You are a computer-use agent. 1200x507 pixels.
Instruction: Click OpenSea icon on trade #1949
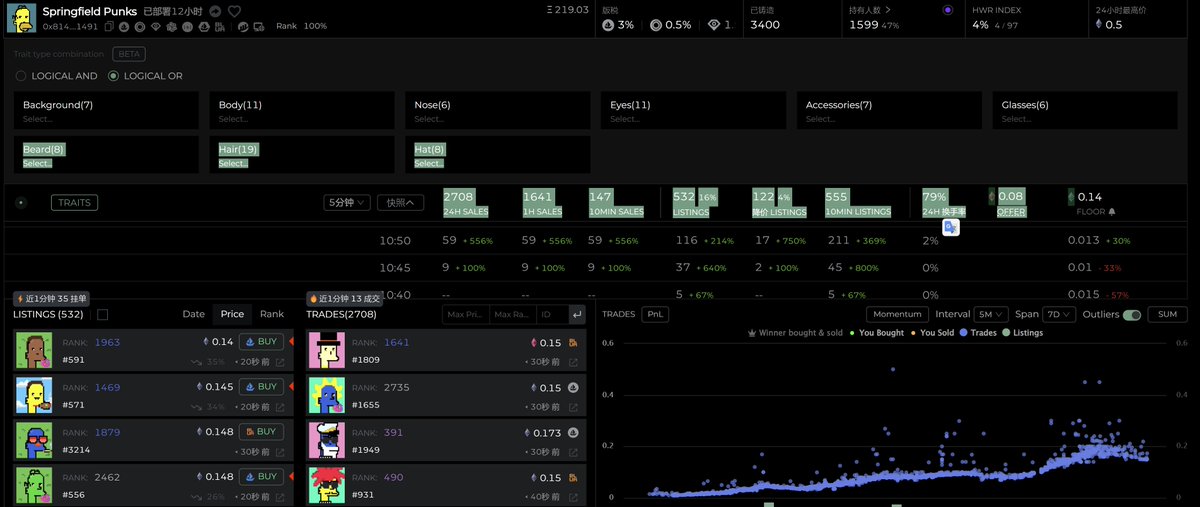pos(574,432)
